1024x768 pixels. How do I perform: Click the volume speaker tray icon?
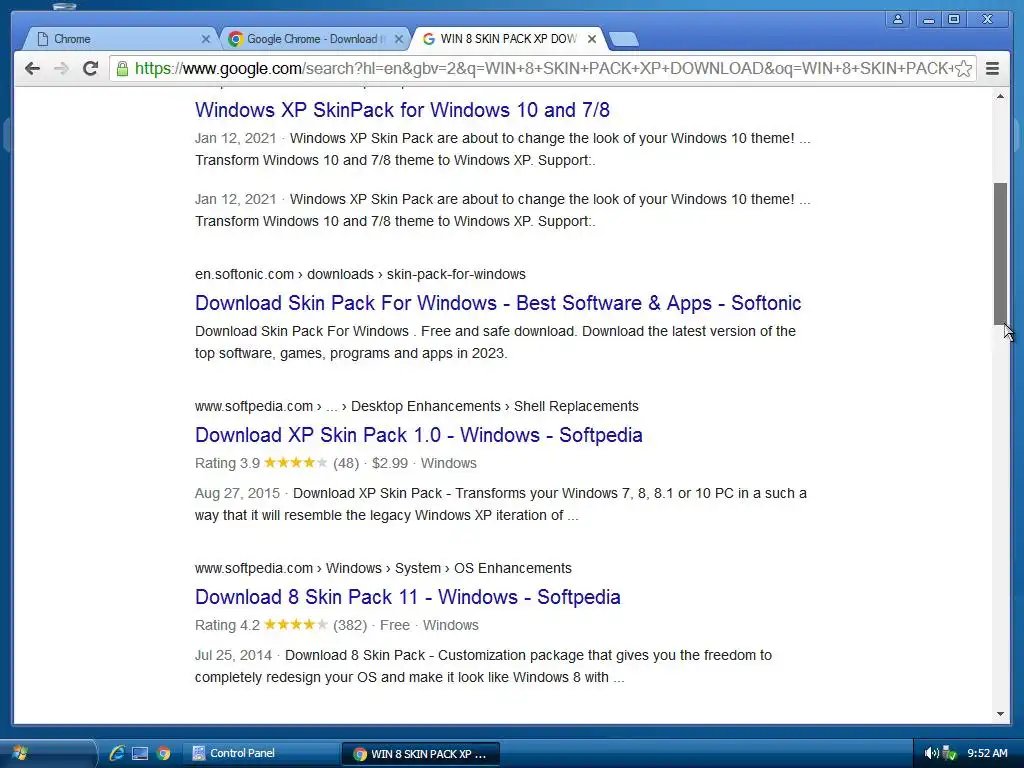tap(931, 753)
